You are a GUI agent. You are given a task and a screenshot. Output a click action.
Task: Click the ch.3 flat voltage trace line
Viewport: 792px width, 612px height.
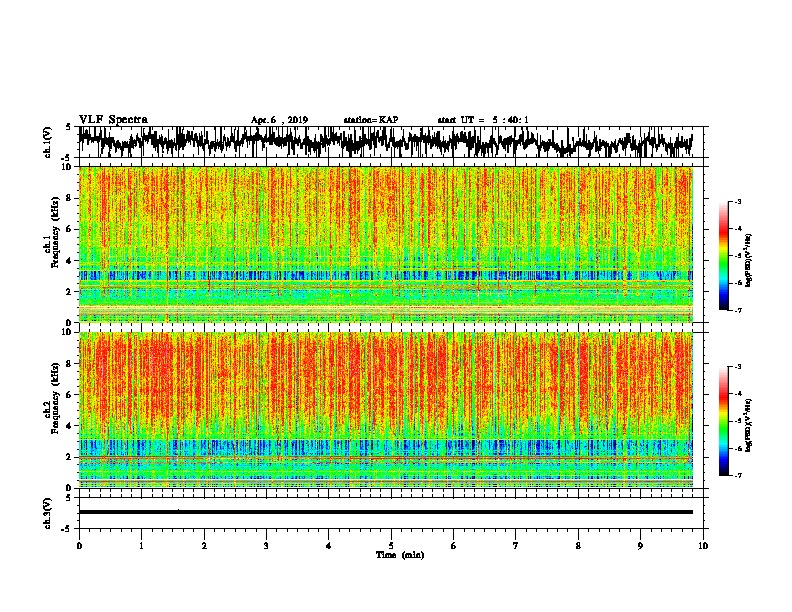[386, 512]
